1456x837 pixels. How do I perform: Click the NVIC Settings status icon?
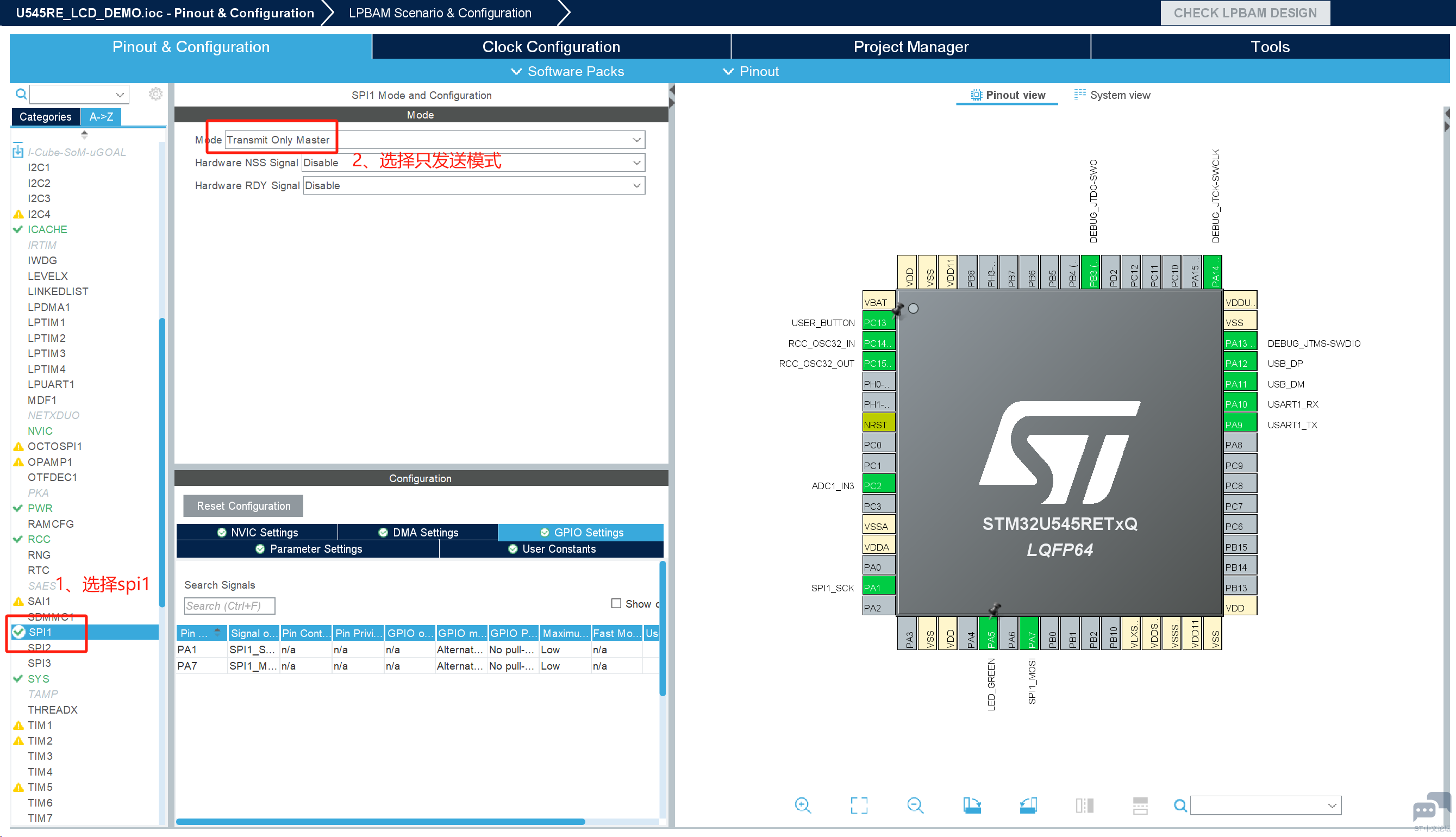pos(221,532)
